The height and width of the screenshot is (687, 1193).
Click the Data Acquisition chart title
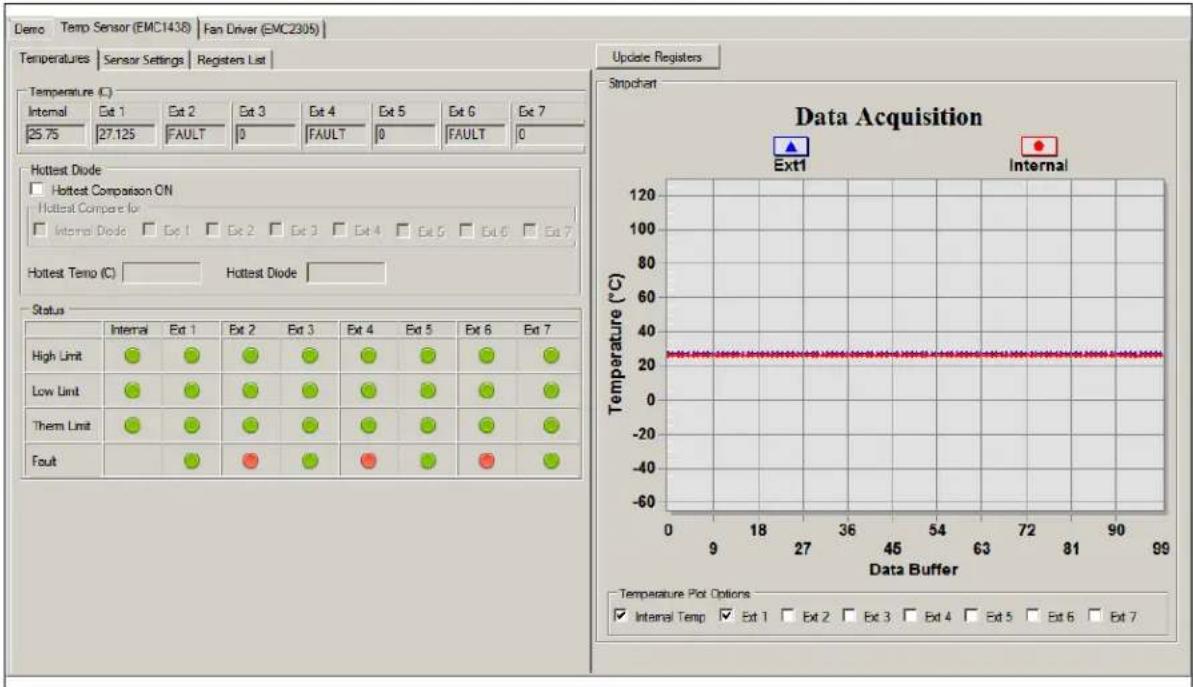889,116
